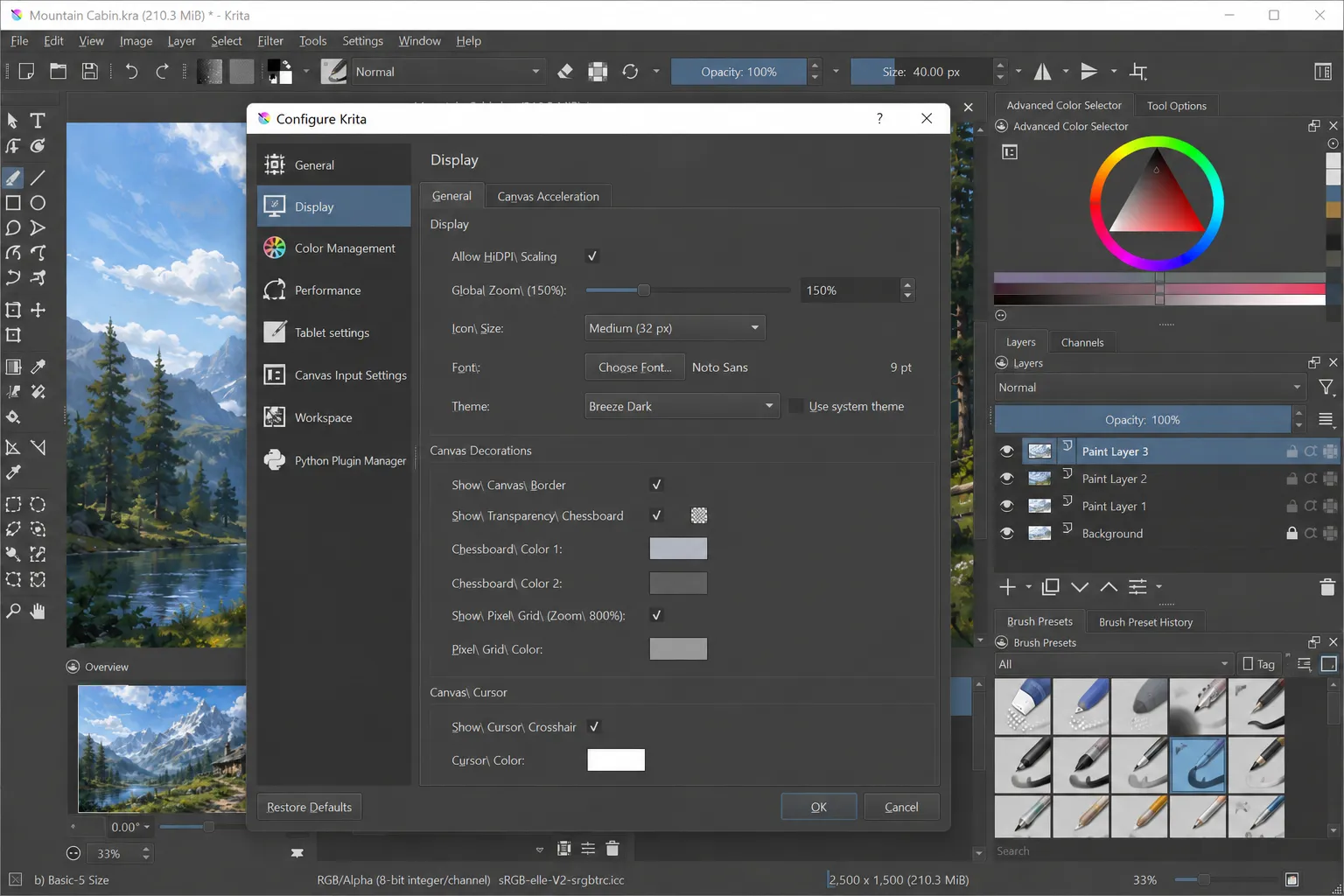1344x896 pixels.
Task: Open Python Plugin Manager page
Action: (x=334, y=460)
